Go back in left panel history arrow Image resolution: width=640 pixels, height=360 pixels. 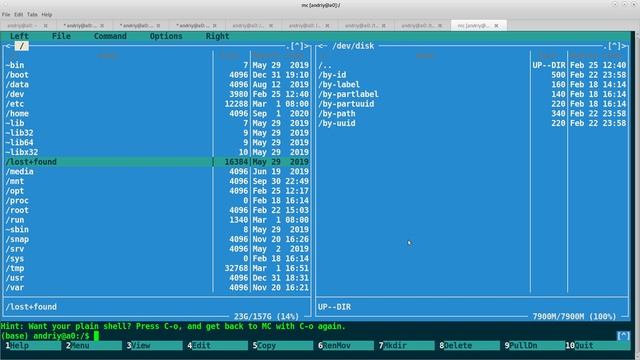click(9, 46)
